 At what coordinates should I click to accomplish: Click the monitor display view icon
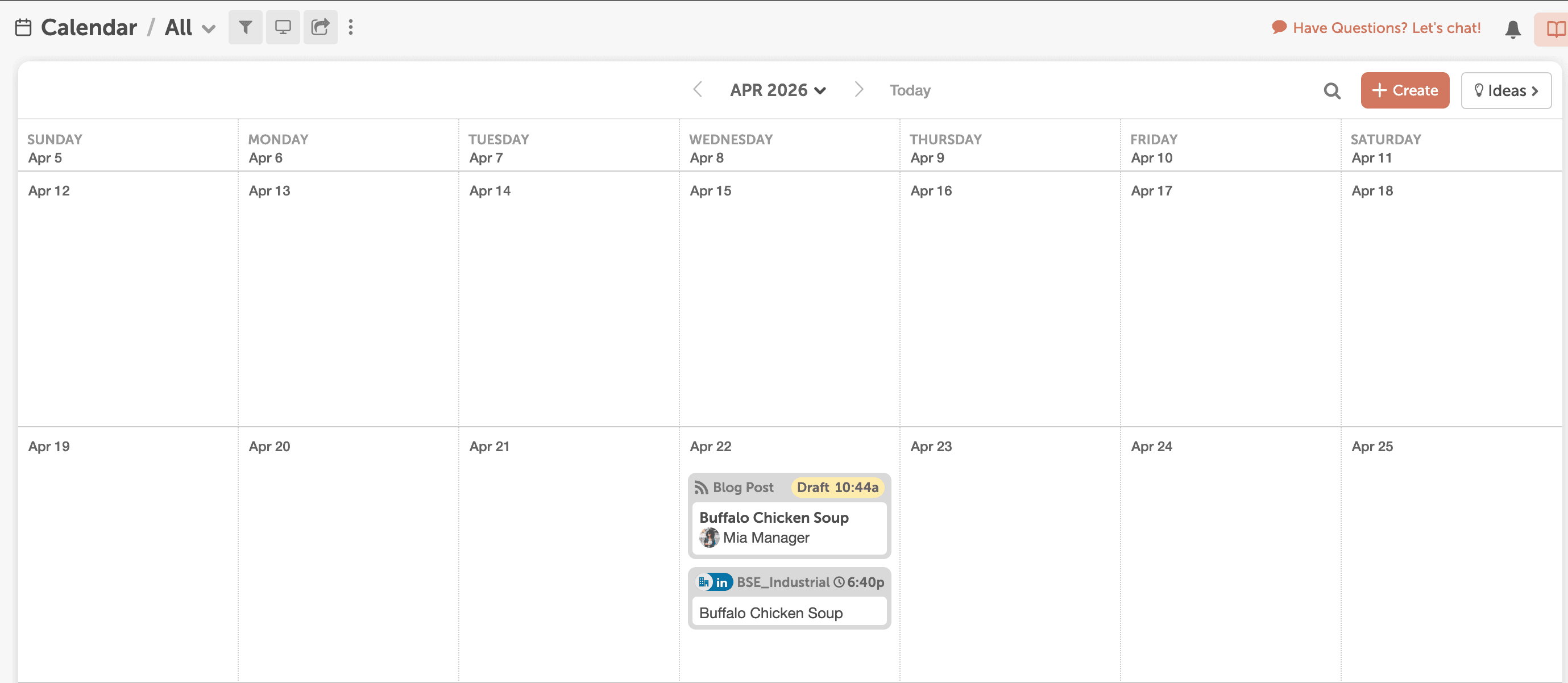tap(283, 27)
